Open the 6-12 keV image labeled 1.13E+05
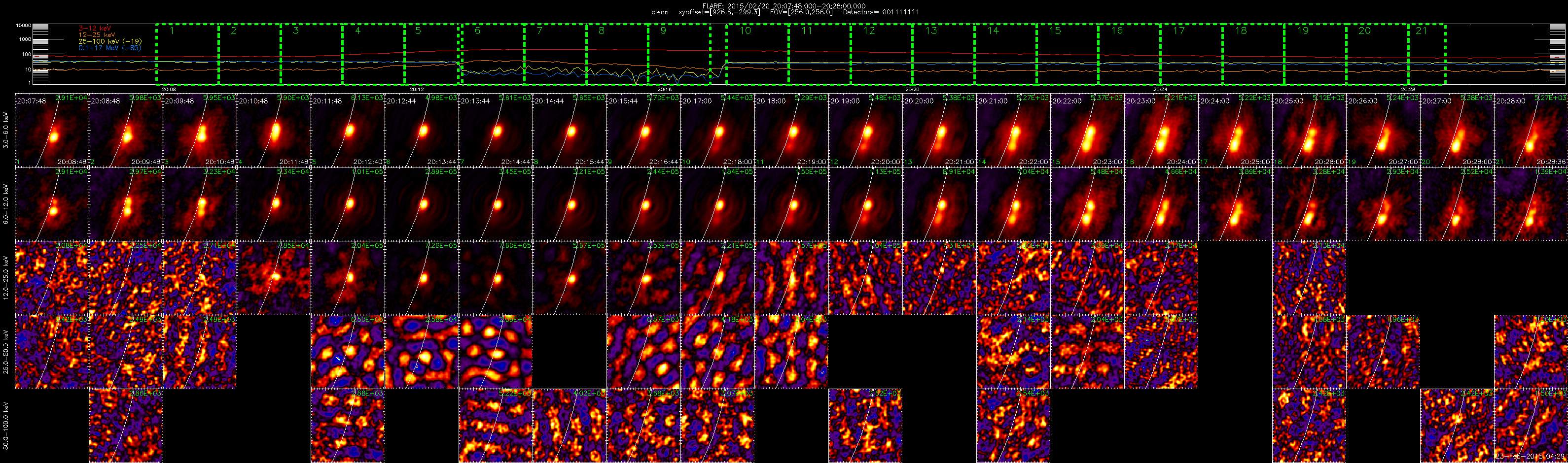The height and width of the screenshot is (463, 1568). tap(865, 204)
